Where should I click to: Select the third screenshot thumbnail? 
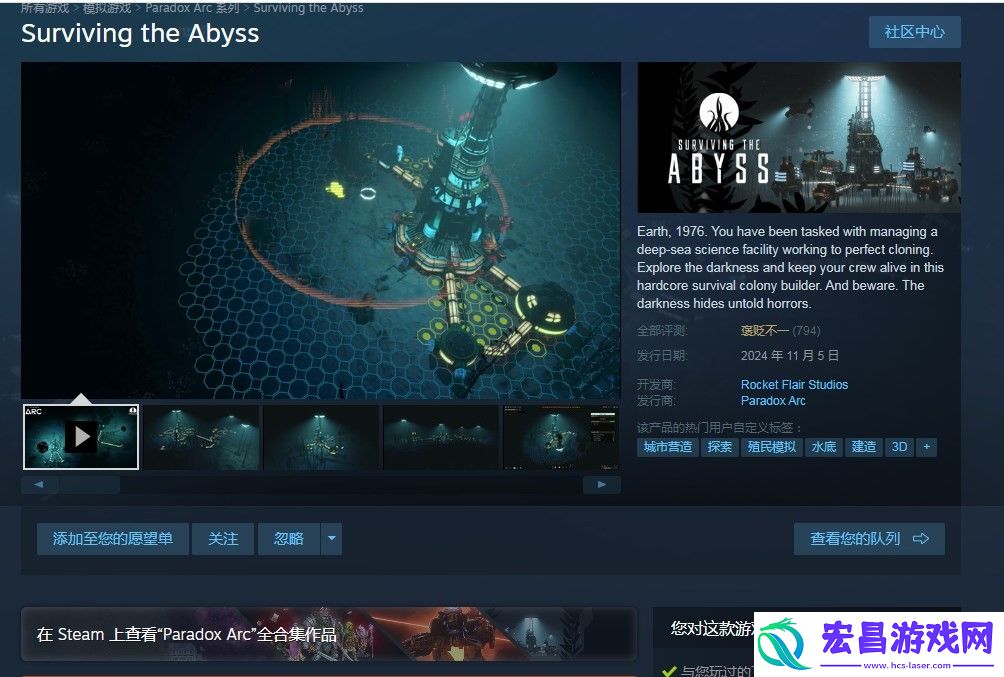point(321,437)
